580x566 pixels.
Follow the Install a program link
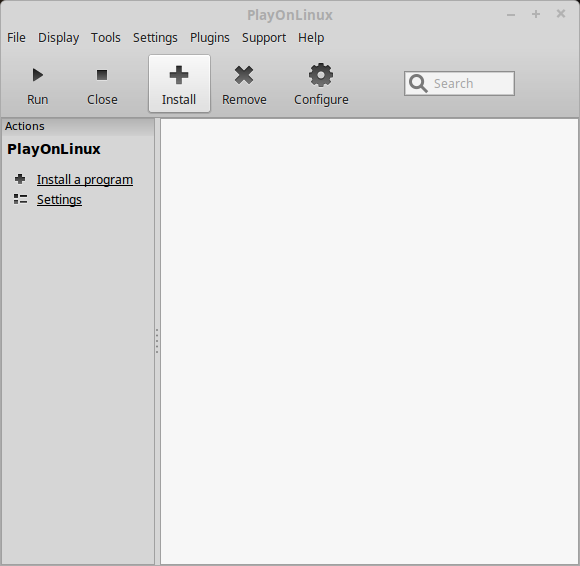point(85,180)
